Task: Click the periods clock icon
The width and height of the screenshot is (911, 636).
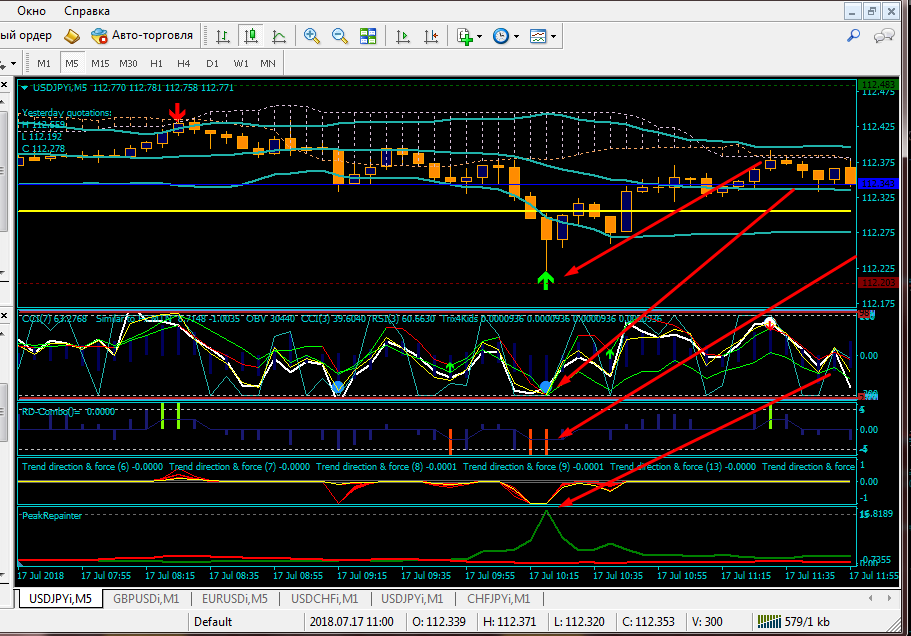Action: click(x=500, y=36)
